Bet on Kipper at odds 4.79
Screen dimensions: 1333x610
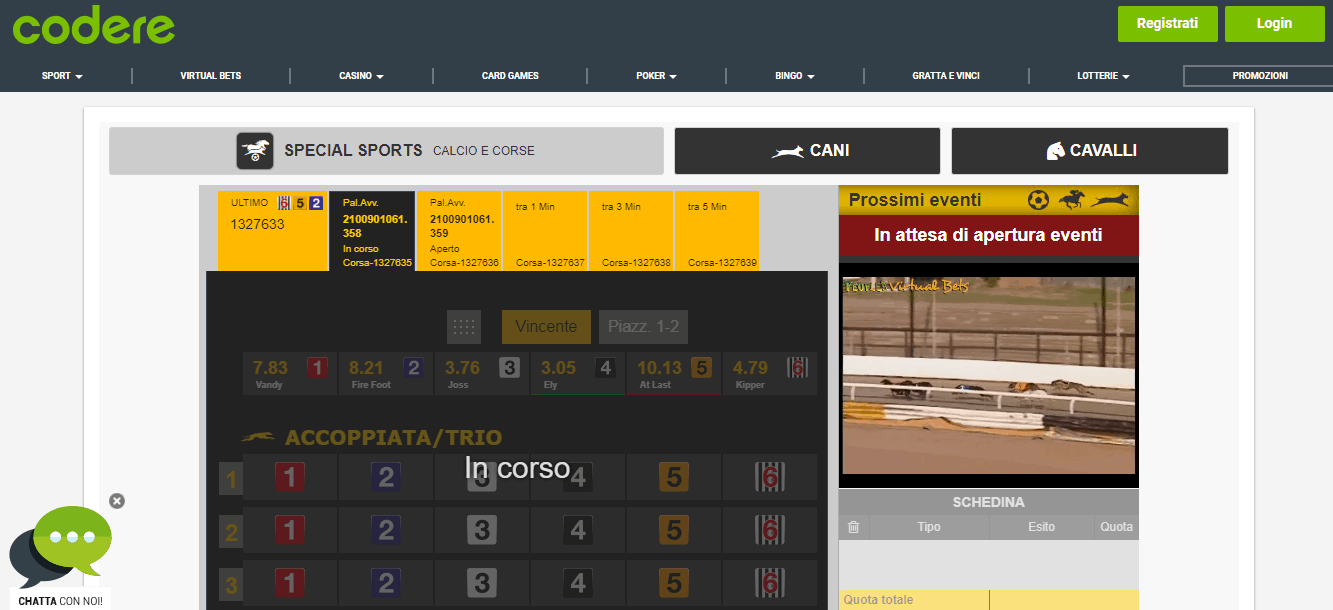[x=770, y=373]
